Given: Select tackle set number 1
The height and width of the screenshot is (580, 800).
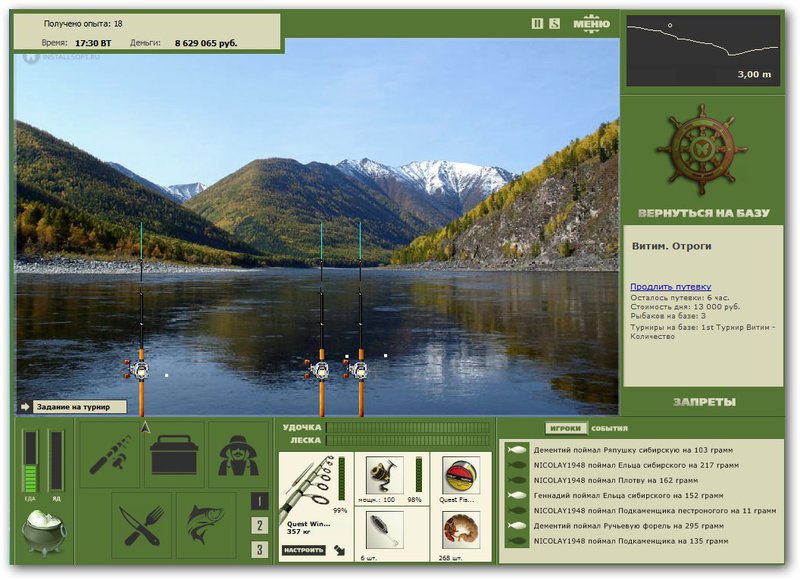Looking at the screenshot, I should (259, 501).
